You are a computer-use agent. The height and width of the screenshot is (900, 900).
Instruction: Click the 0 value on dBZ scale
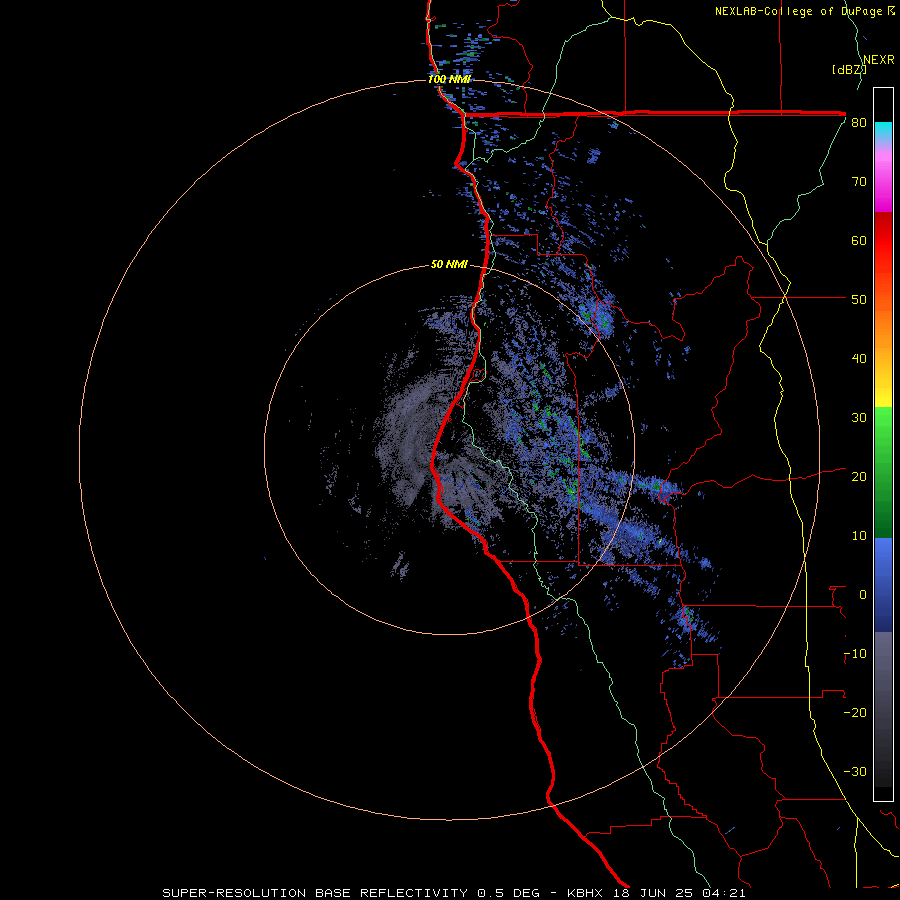click(x=863, y=595)
